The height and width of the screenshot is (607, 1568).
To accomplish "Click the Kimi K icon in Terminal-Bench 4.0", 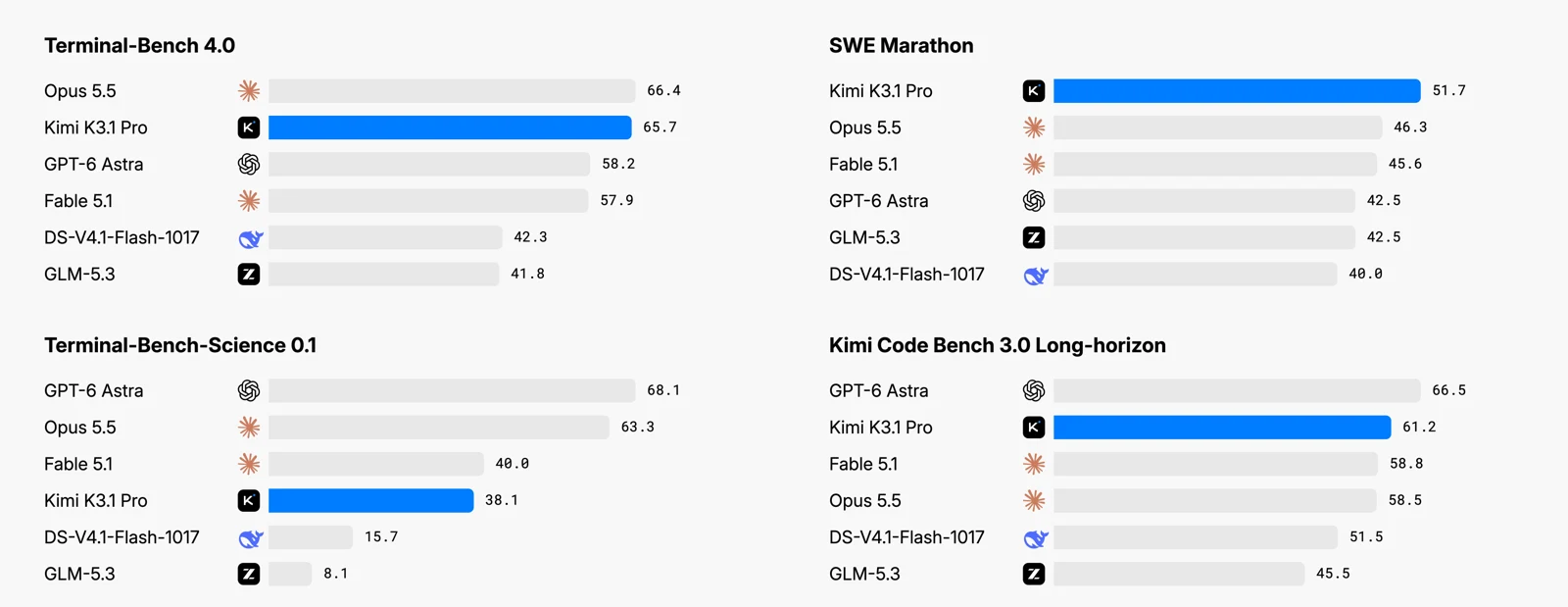I will click(249, 127).
